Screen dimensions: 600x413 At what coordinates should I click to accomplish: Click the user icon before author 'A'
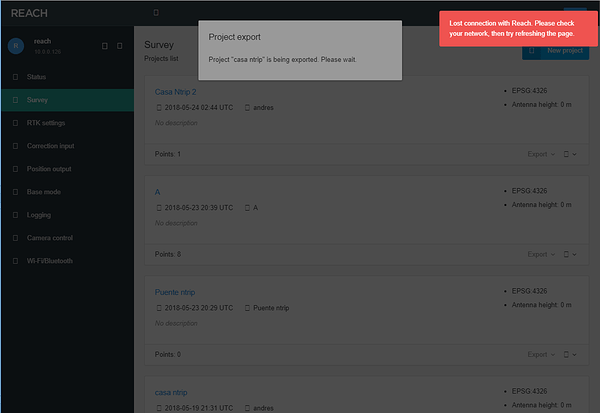click(x=247, y=208)
